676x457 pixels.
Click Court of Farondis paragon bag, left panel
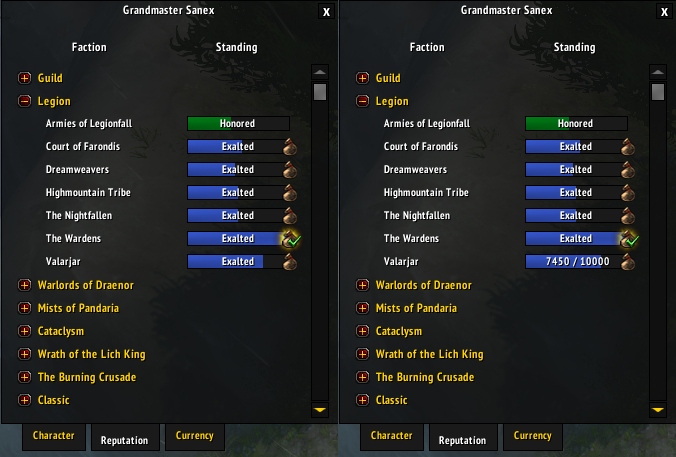(x=290, y=147)
